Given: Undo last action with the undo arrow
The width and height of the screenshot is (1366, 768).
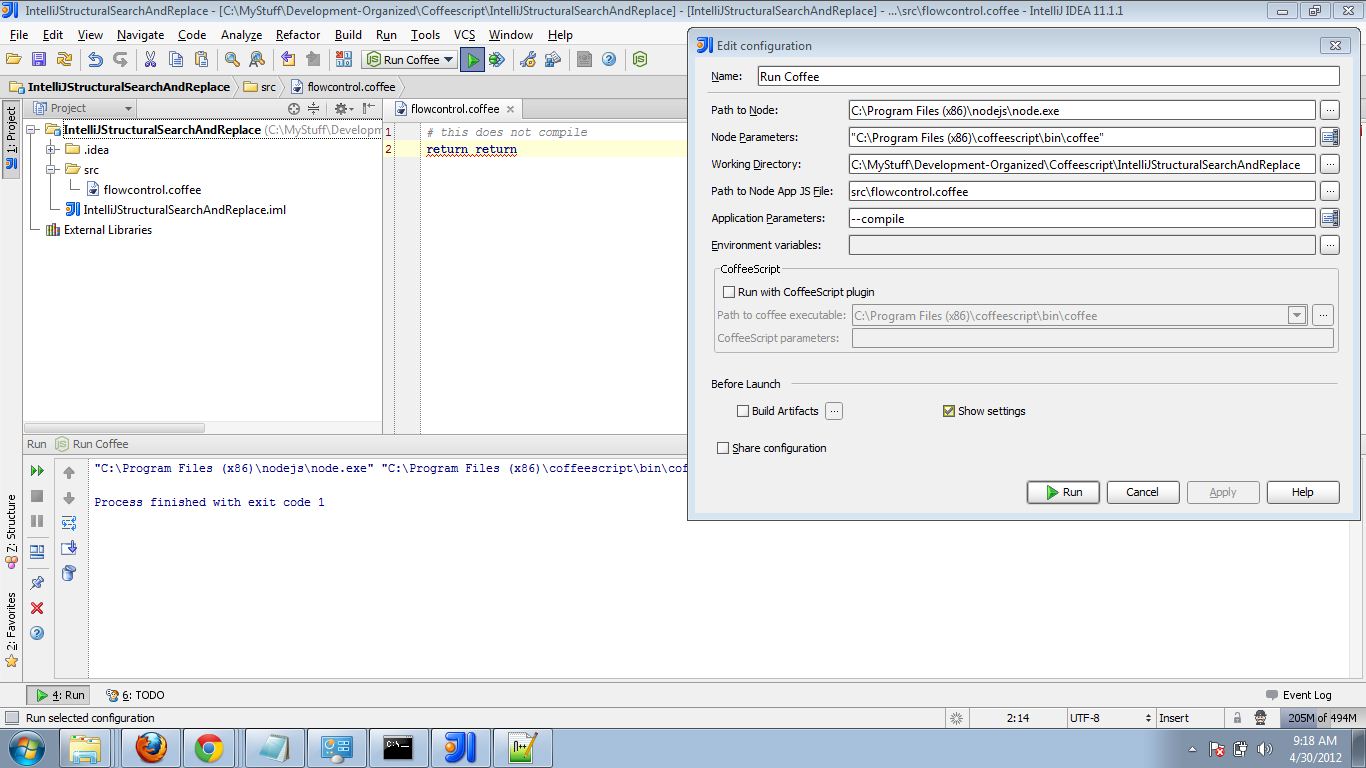Looking at the screenshot, I should (x=96, y=60).
